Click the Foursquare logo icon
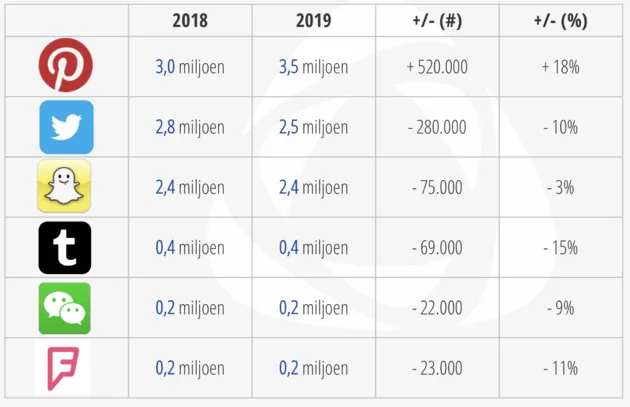The height and width of the screenshot is (407, 630). pos(63,368)
